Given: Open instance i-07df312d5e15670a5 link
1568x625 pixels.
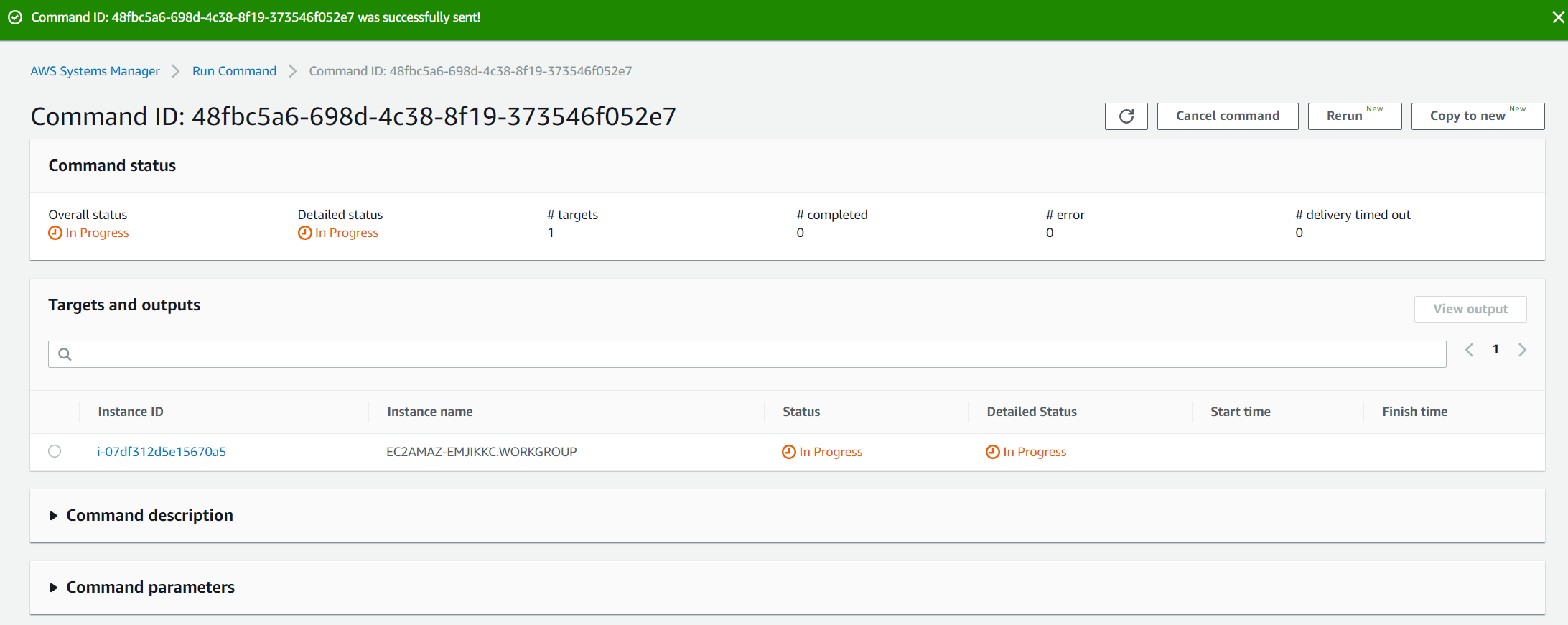Looking at the screenshot, I should pos(162,452).
